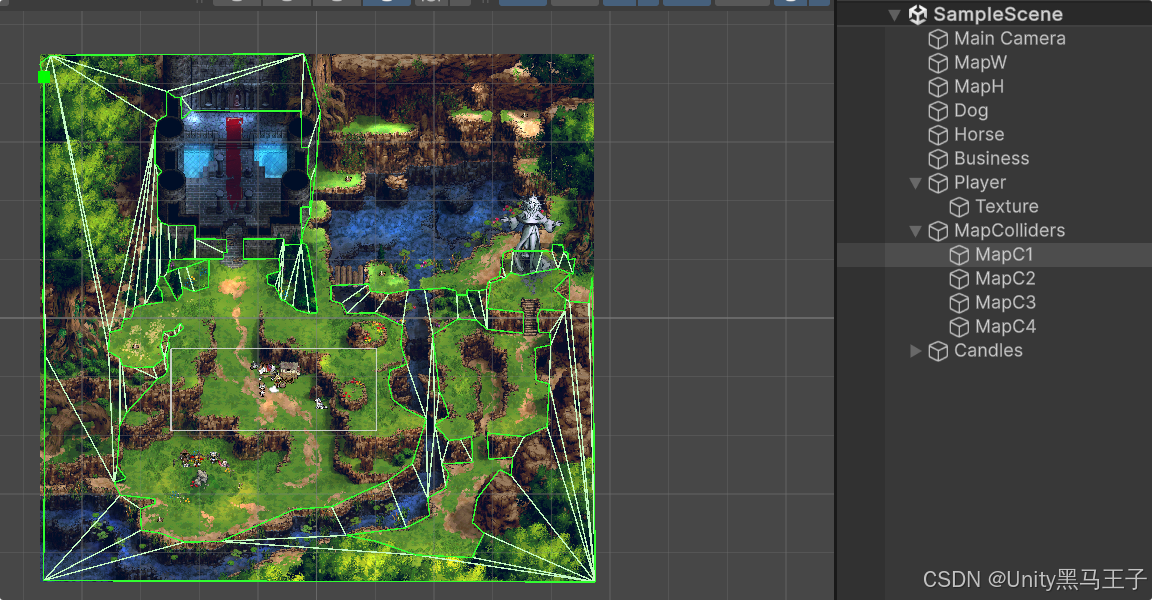Select the Candles label in the hierarchy

point(988,350)
